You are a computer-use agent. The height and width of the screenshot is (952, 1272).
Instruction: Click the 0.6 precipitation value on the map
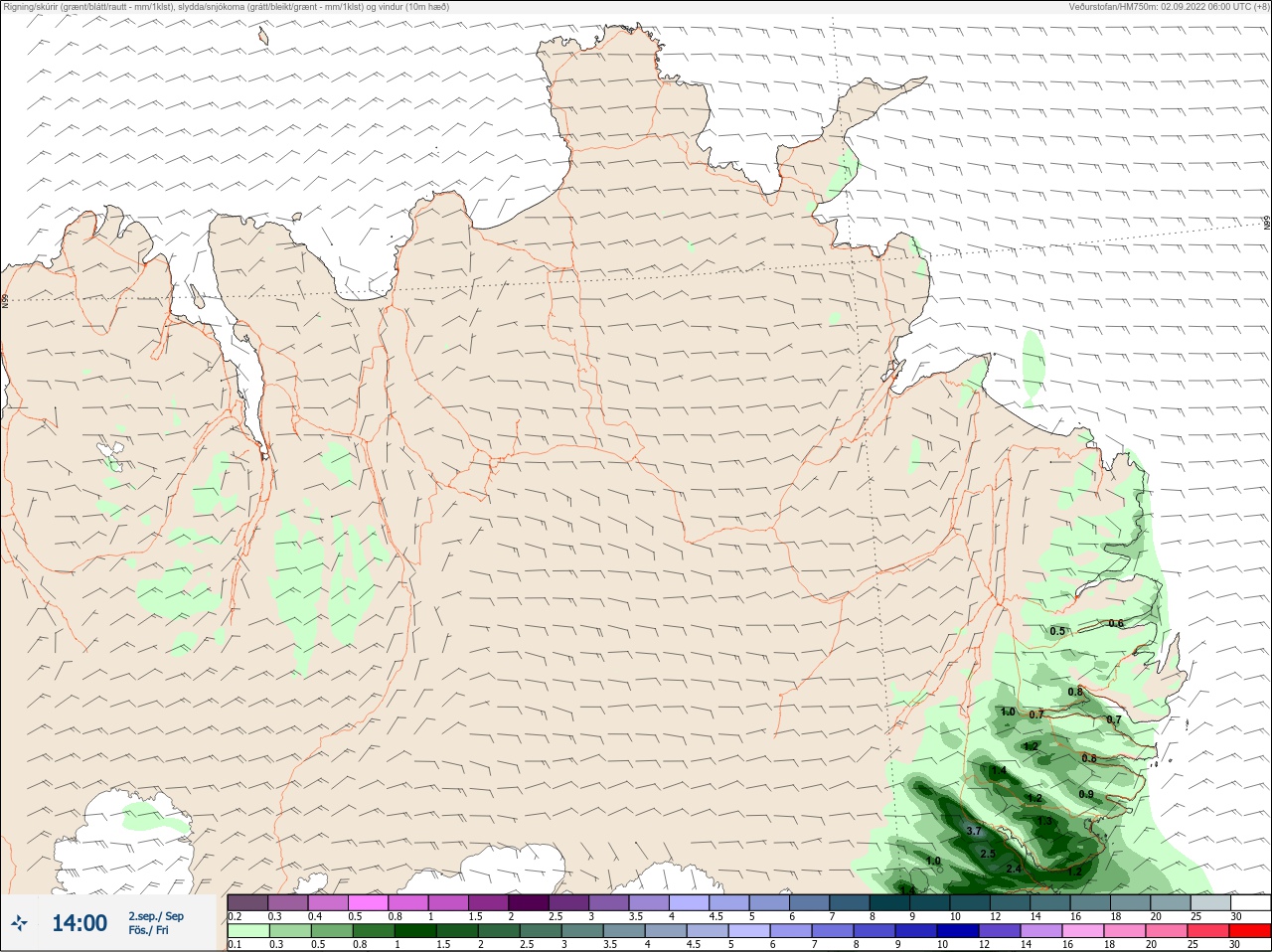(x=1116, y=623)
